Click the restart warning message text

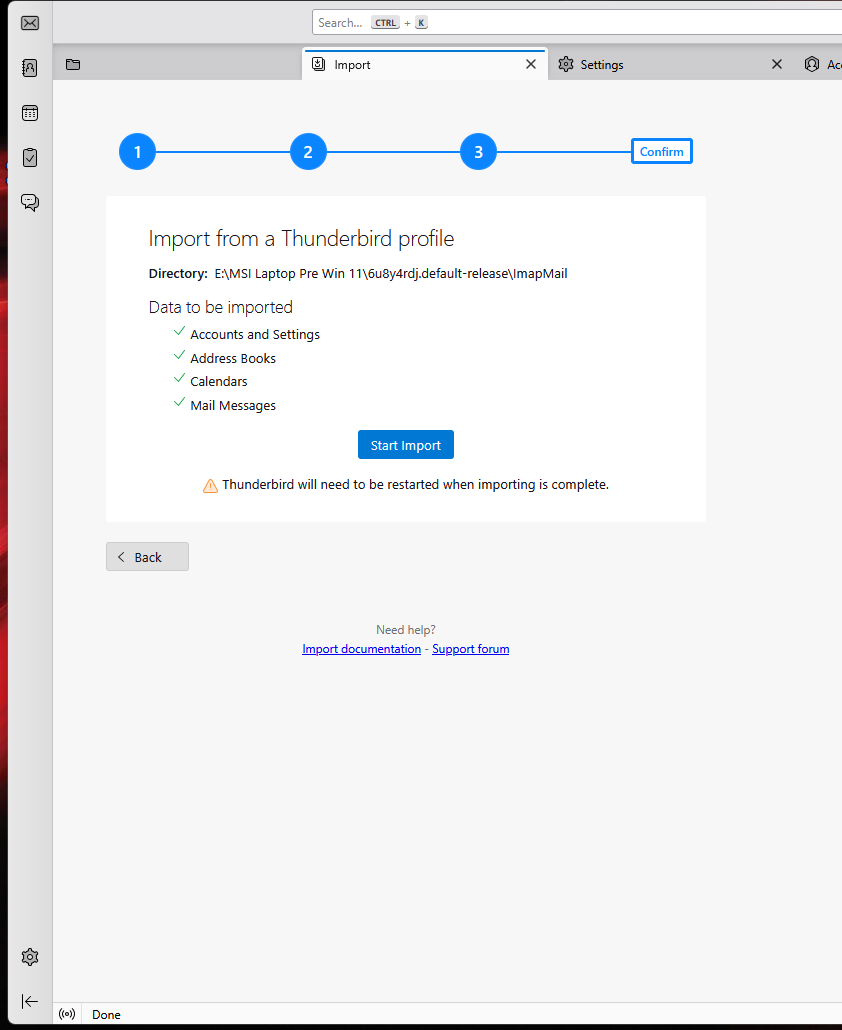click(x=416, y=485)
